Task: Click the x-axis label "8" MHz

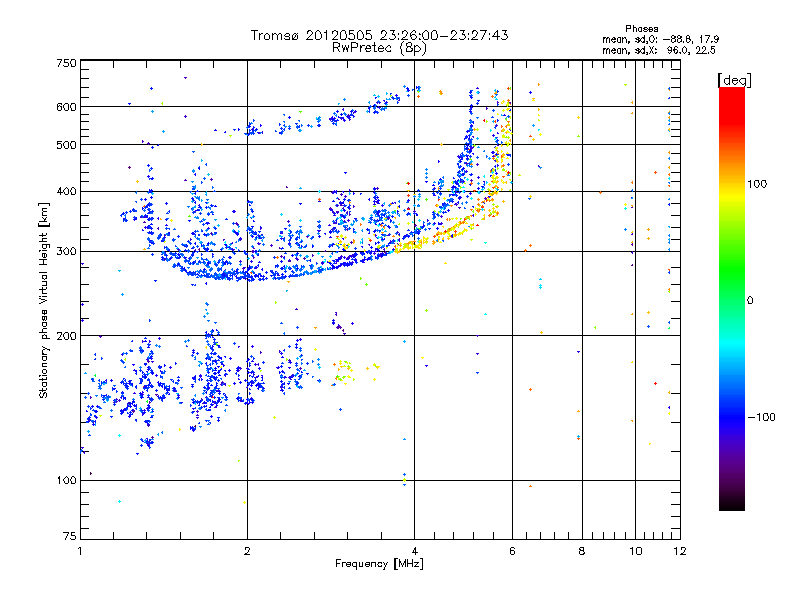Action: pyautogui.click(x=582, y=551)
